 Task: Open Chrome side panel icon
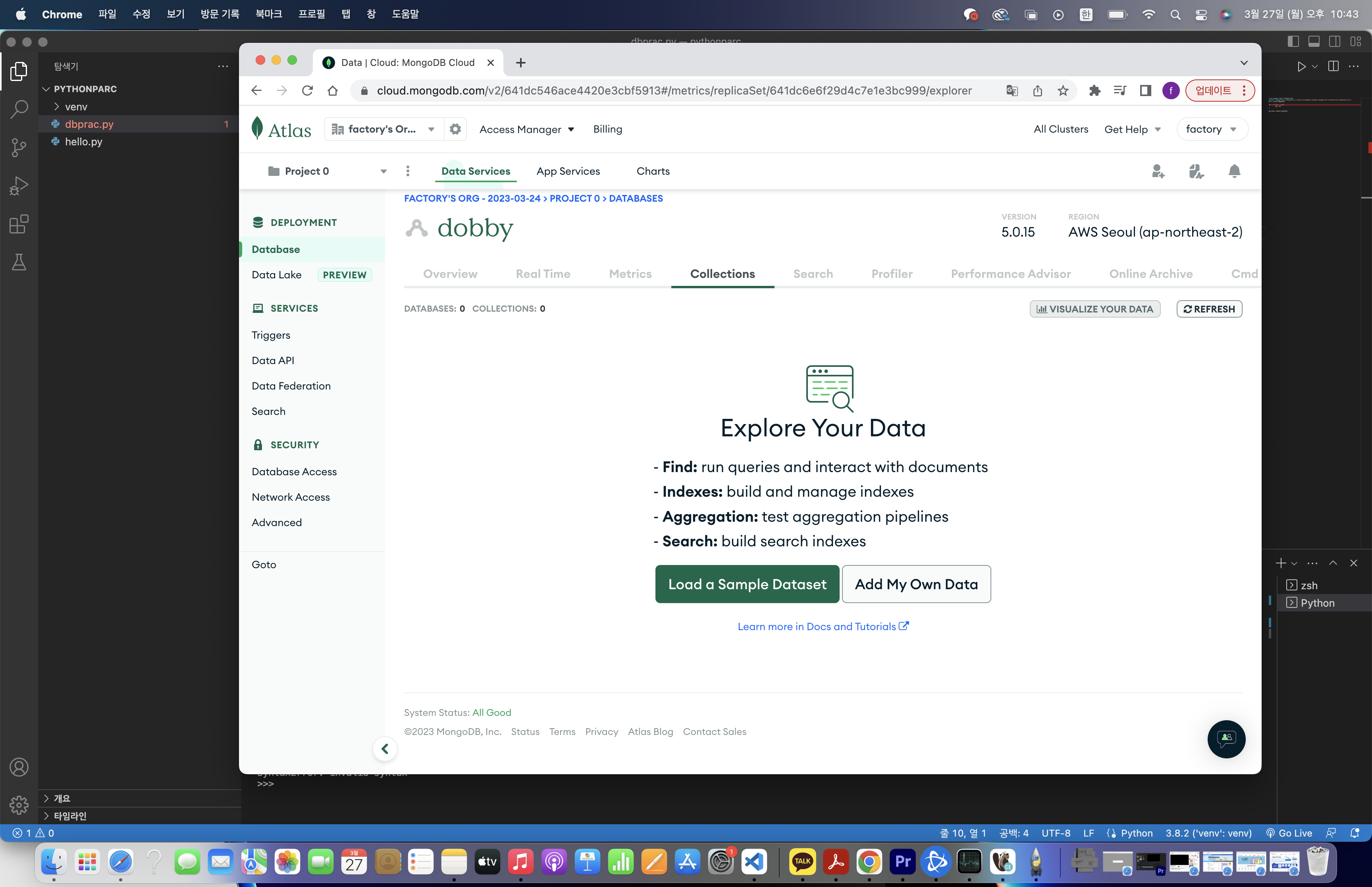pyautogui.click(x=1145, y=91)
